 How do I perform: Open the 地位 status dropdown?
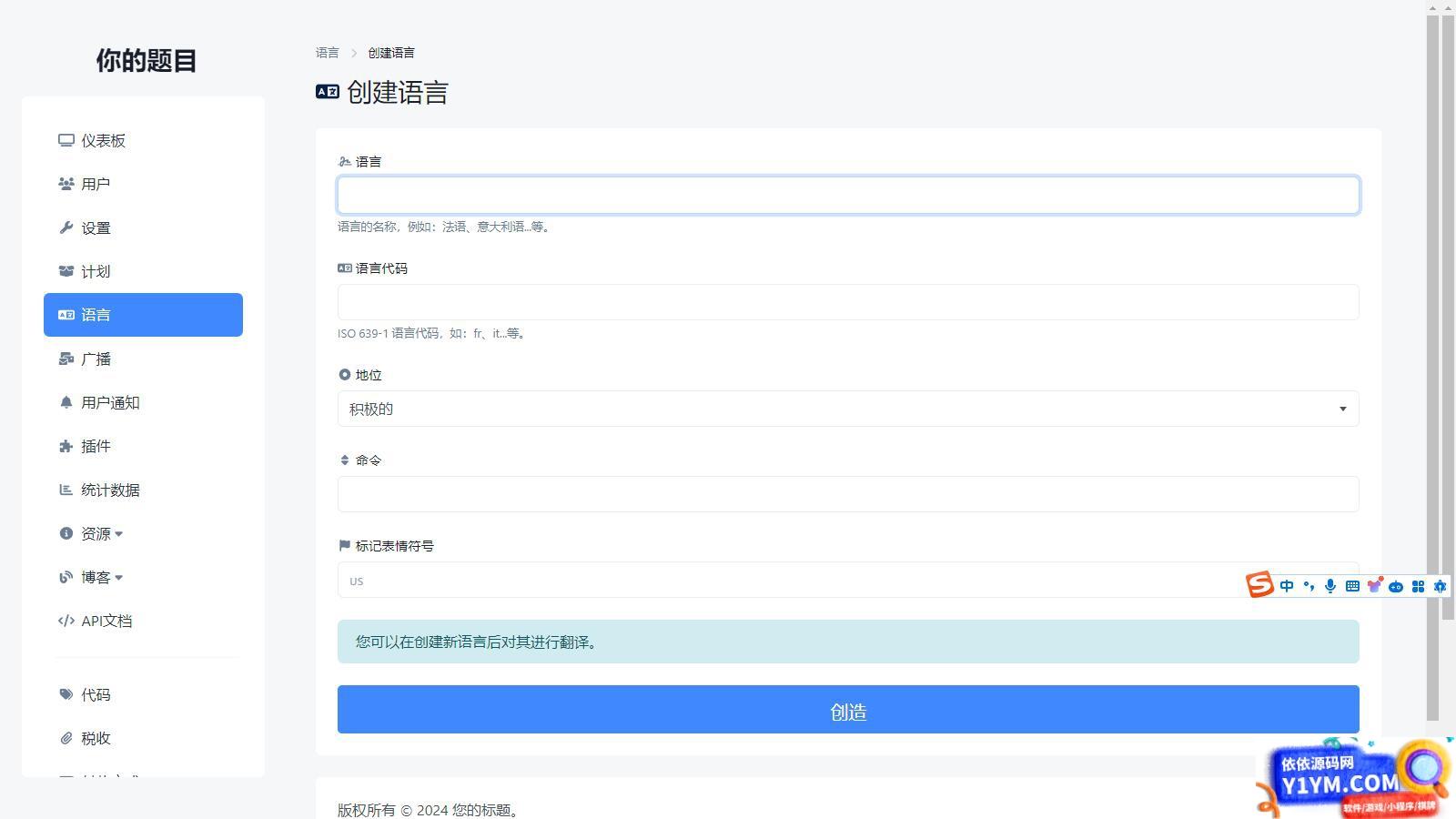click(x=848, y=409)
